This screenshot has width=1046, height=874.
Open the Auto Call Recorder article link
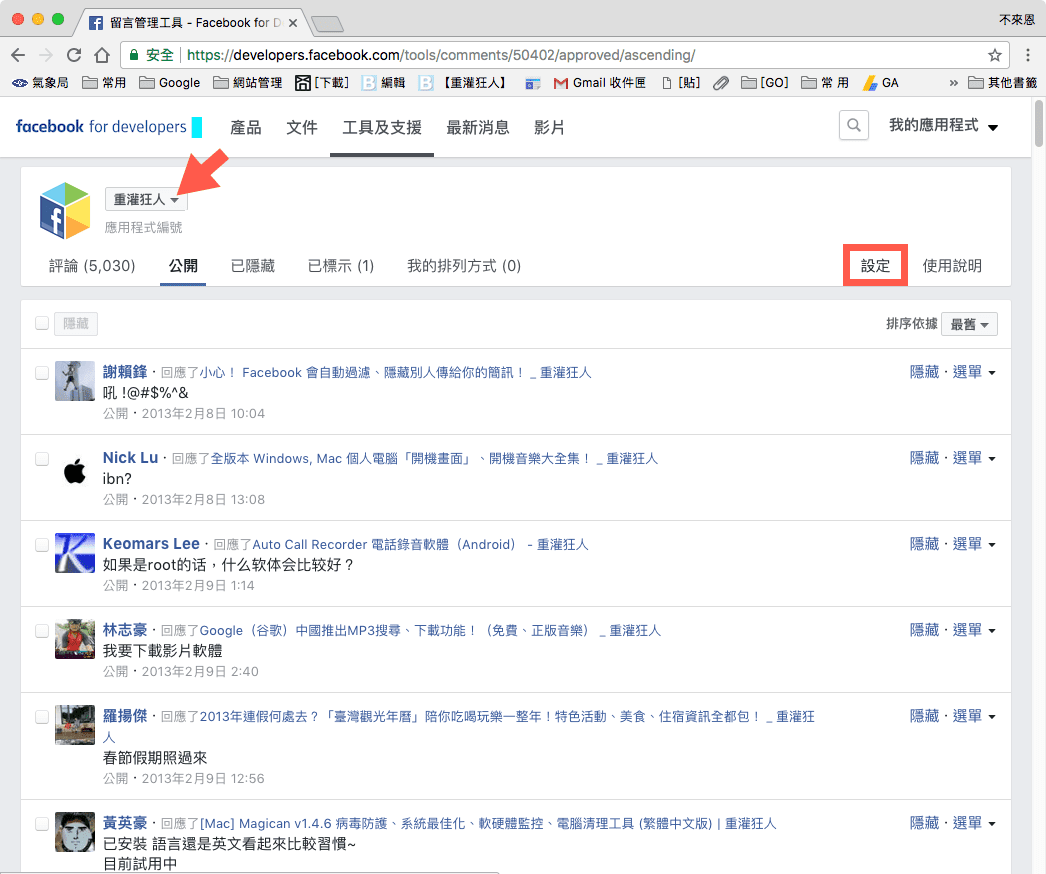420,544
